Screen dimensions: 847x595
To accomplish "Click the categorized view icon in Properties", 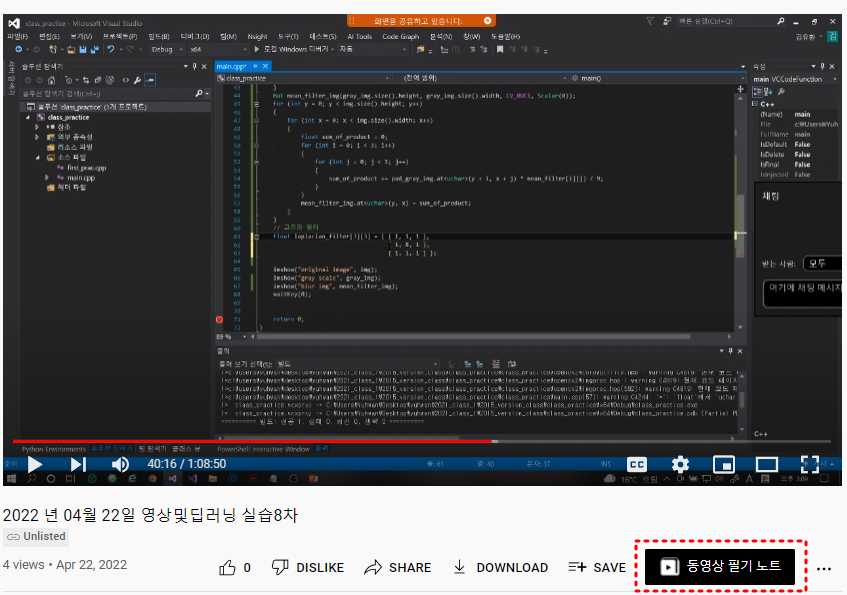I will coord(757,91).
